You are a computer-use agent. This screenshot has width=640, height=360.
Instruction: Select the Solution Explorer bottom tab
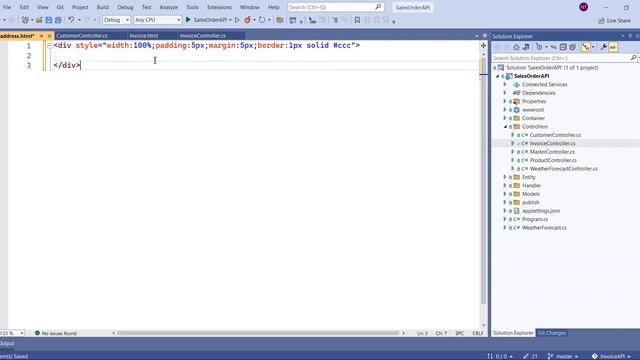point(513,333)
